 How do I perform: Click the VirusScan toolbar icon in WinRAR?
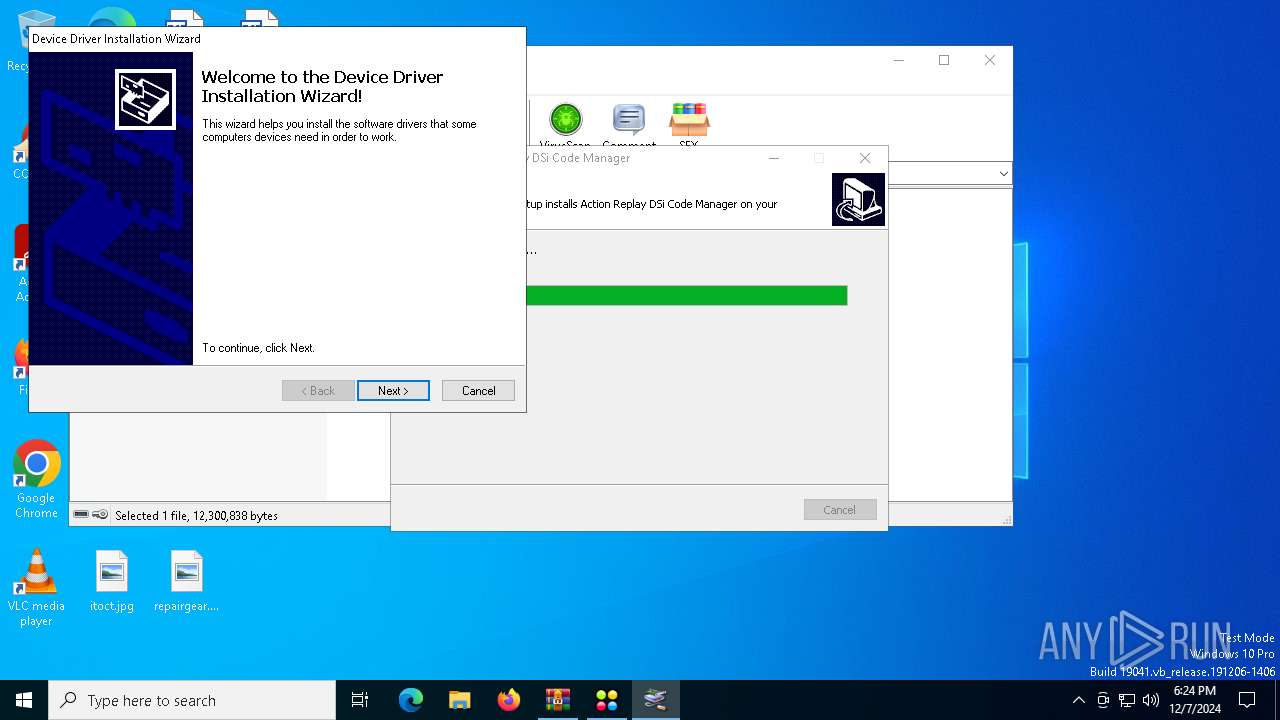pos(566,120)
